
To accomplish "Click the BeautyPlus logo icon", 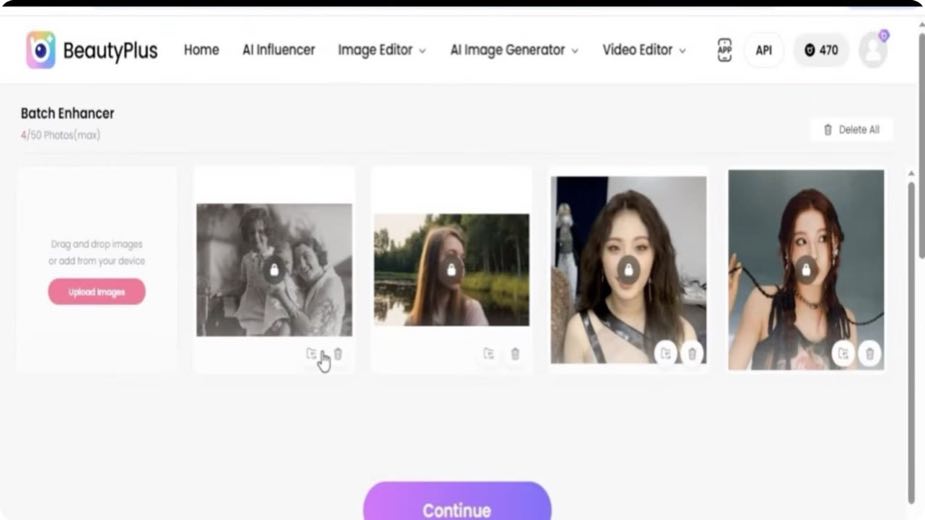I will (41, 50).
